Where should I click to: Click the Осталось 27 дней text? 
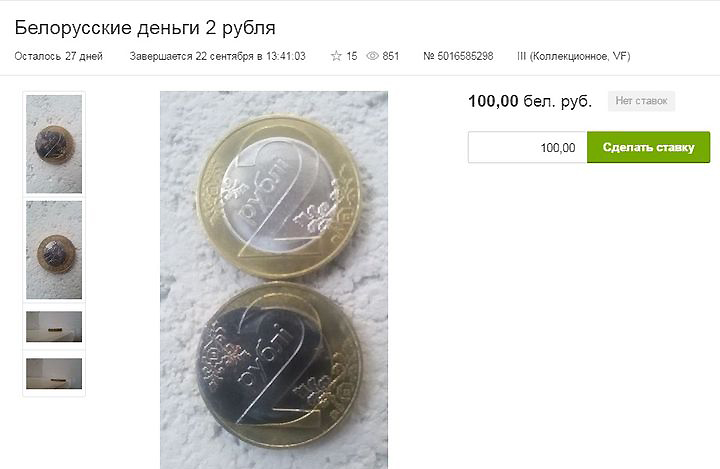[59, 56]
